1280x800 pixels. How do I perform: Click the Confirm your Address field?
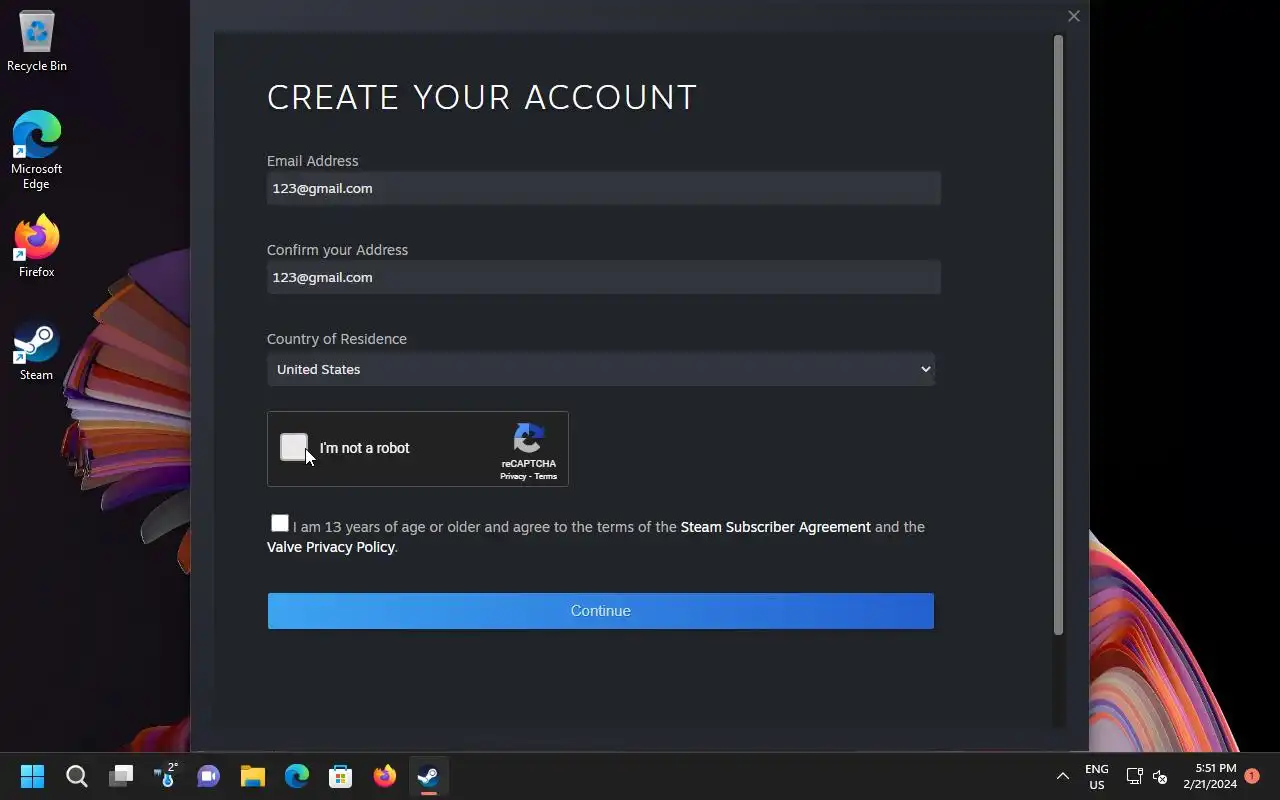(x=604, y=277)
